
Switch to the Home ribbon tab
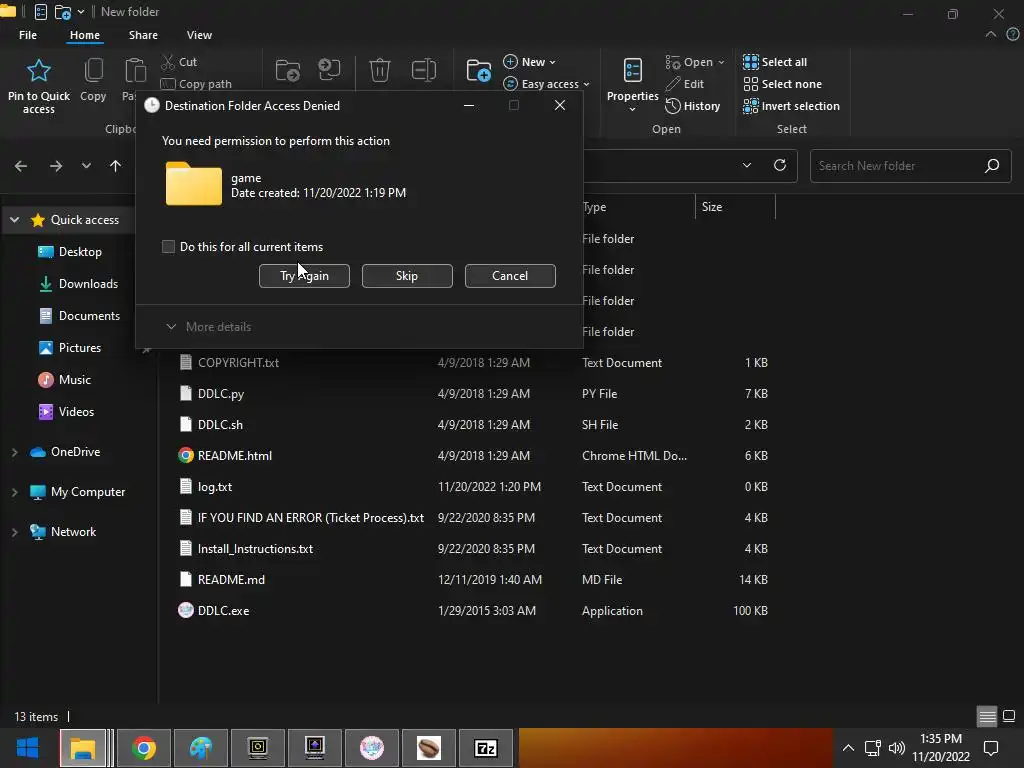click(85, 35)
